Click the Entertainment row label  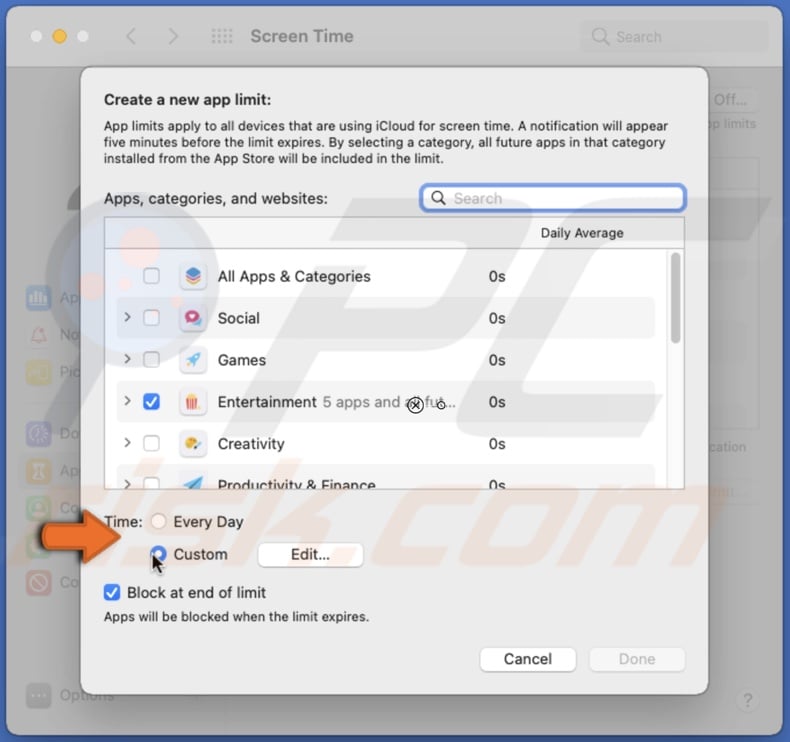tap(267, 402)
